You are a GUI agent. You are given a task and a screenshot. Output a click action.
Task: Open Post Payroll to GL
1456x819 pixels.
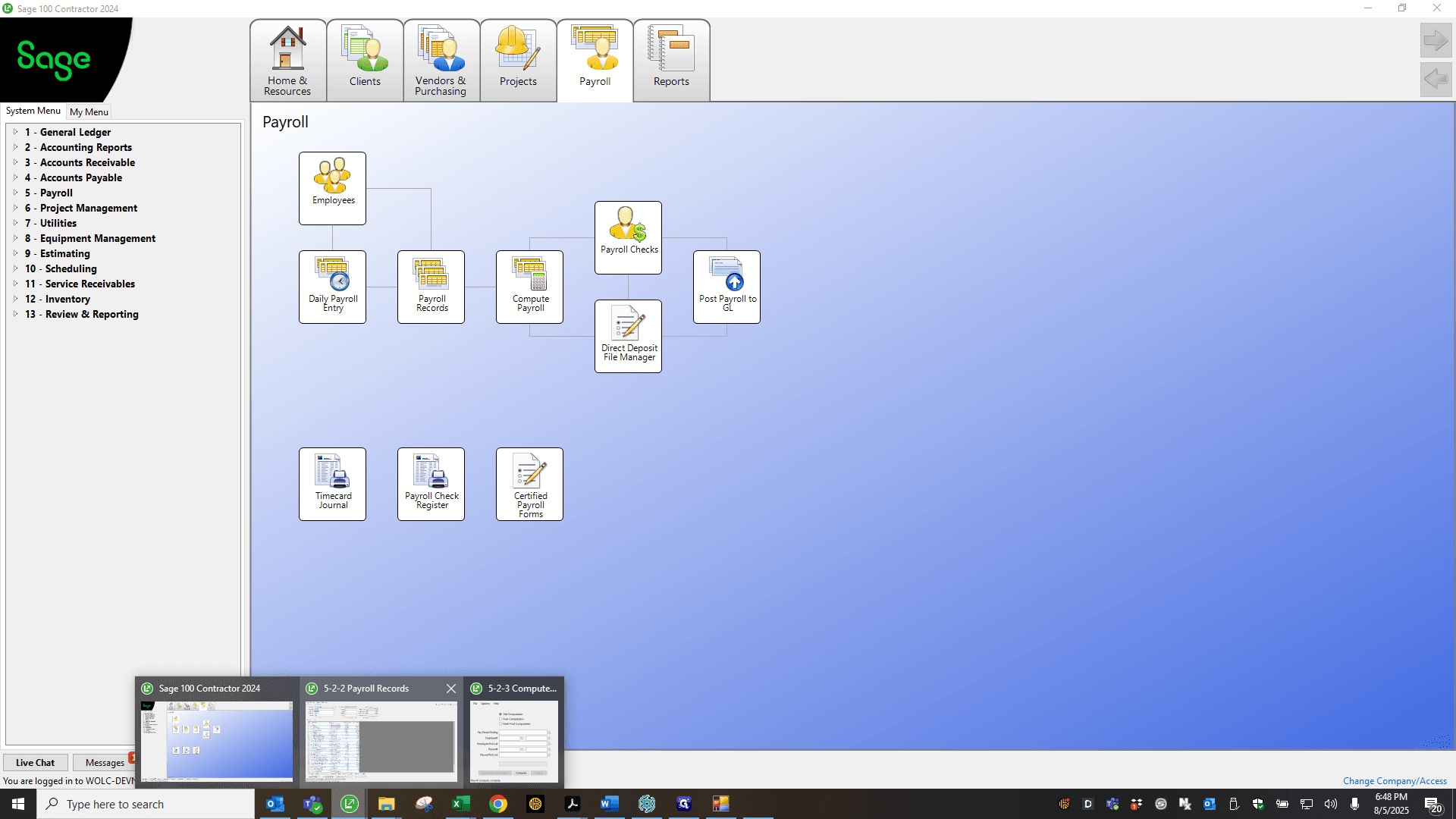[x=726, y=287]
